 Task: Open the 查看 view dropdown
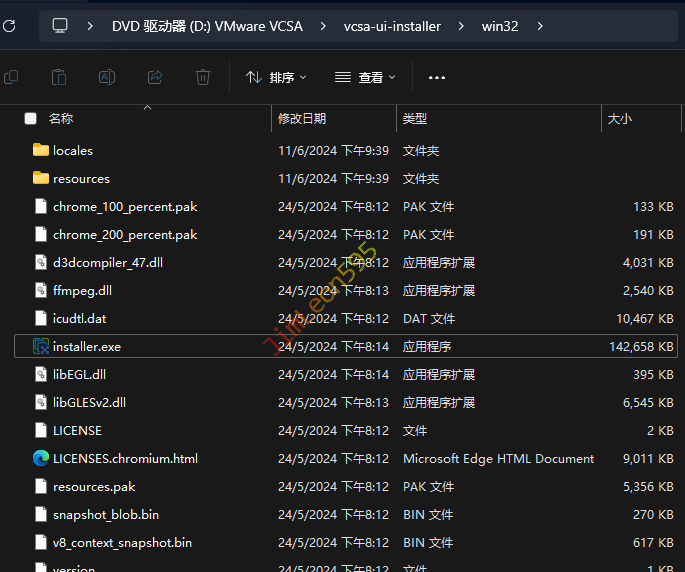click(365, 77)
